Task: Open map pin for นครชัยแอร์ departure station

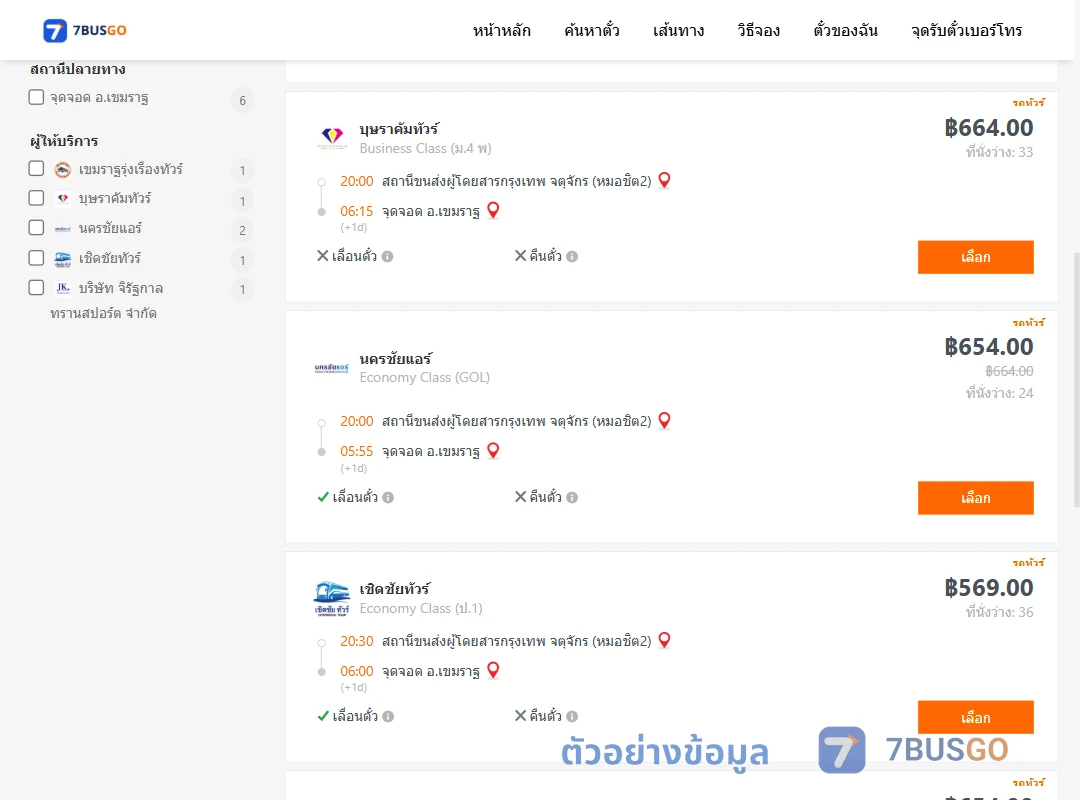Action: click(665, 420)
